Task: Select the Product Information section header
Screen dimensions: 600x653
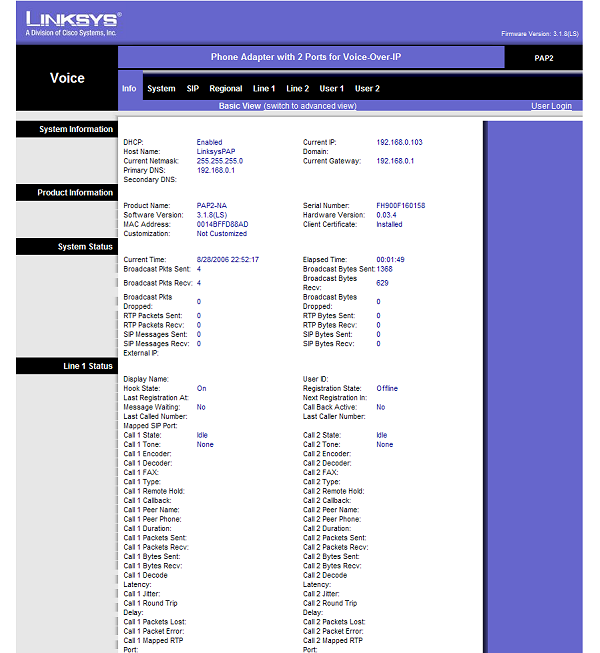Action: pos(75,193)
